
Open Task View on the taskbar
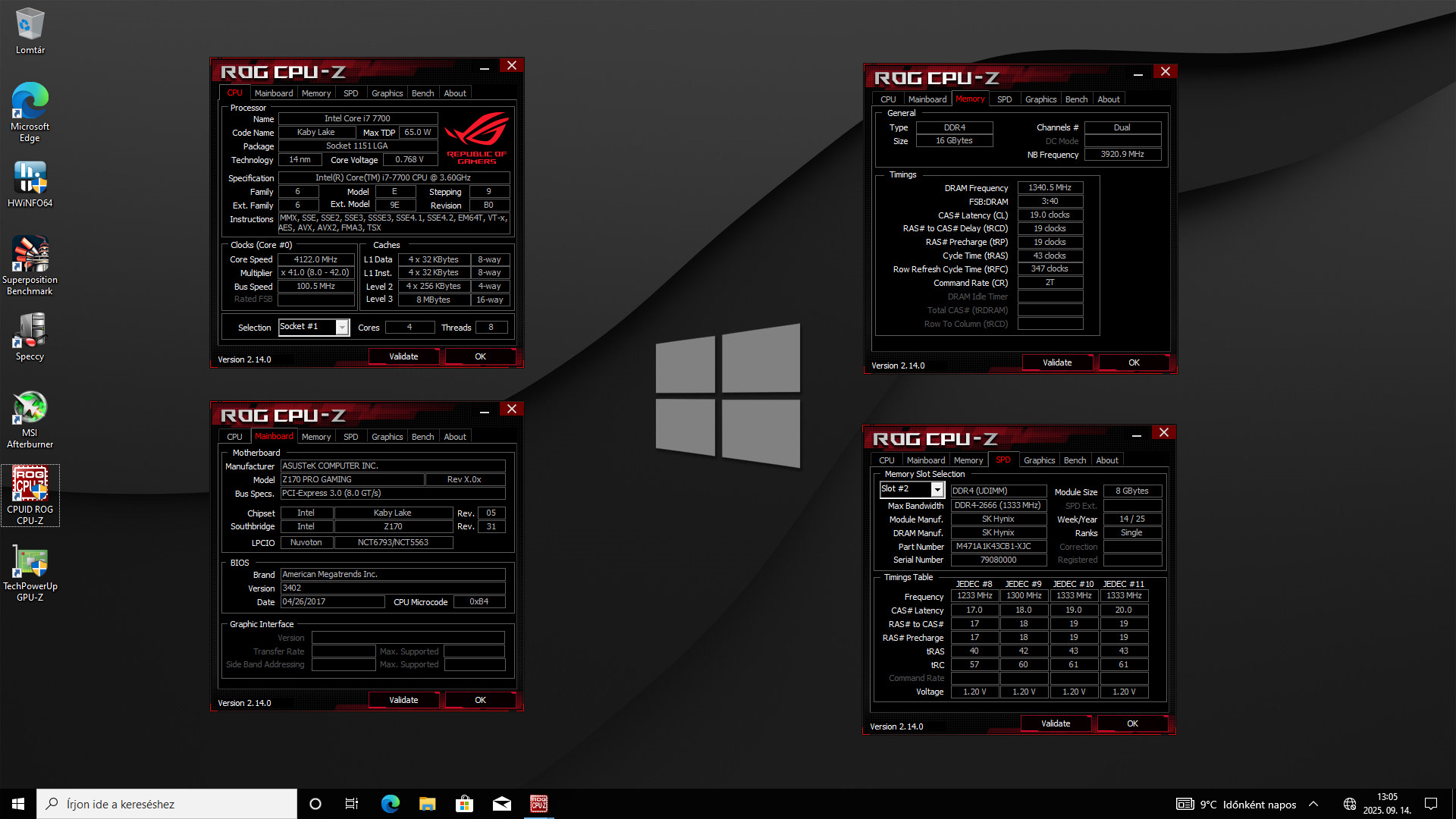[x=352, y=804]
